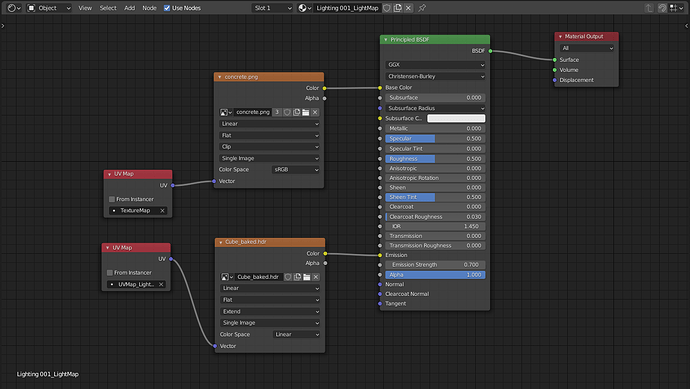690x389 pixels.
Task: Open Material Output target All dropdown
Action: (x=587, y=48)
